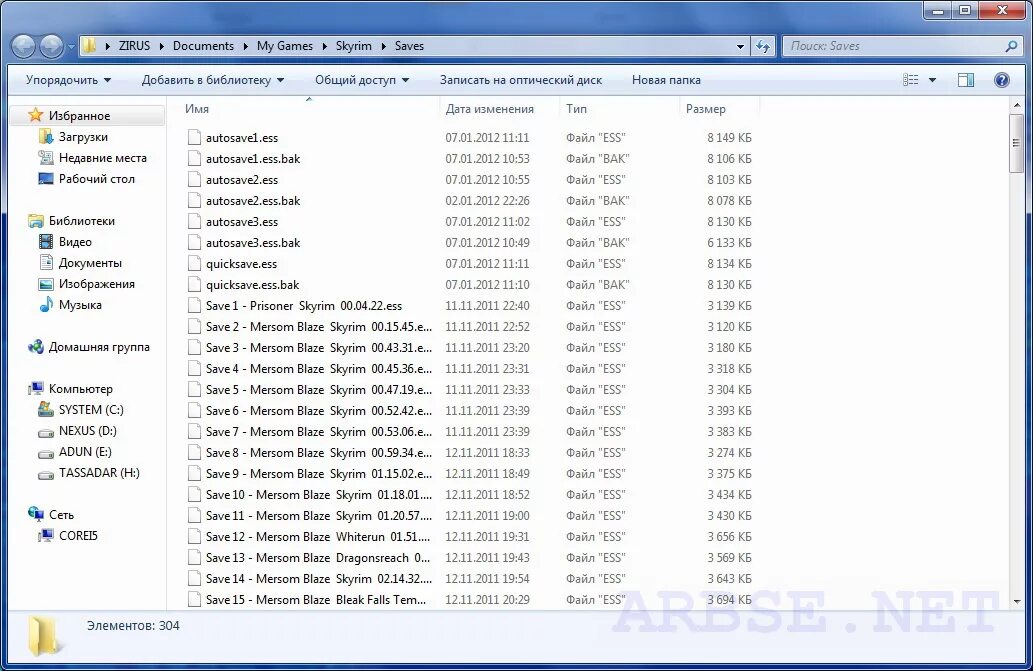Create a folder with Новая папка
1033x671 pixels.
(x=666, y=80)
